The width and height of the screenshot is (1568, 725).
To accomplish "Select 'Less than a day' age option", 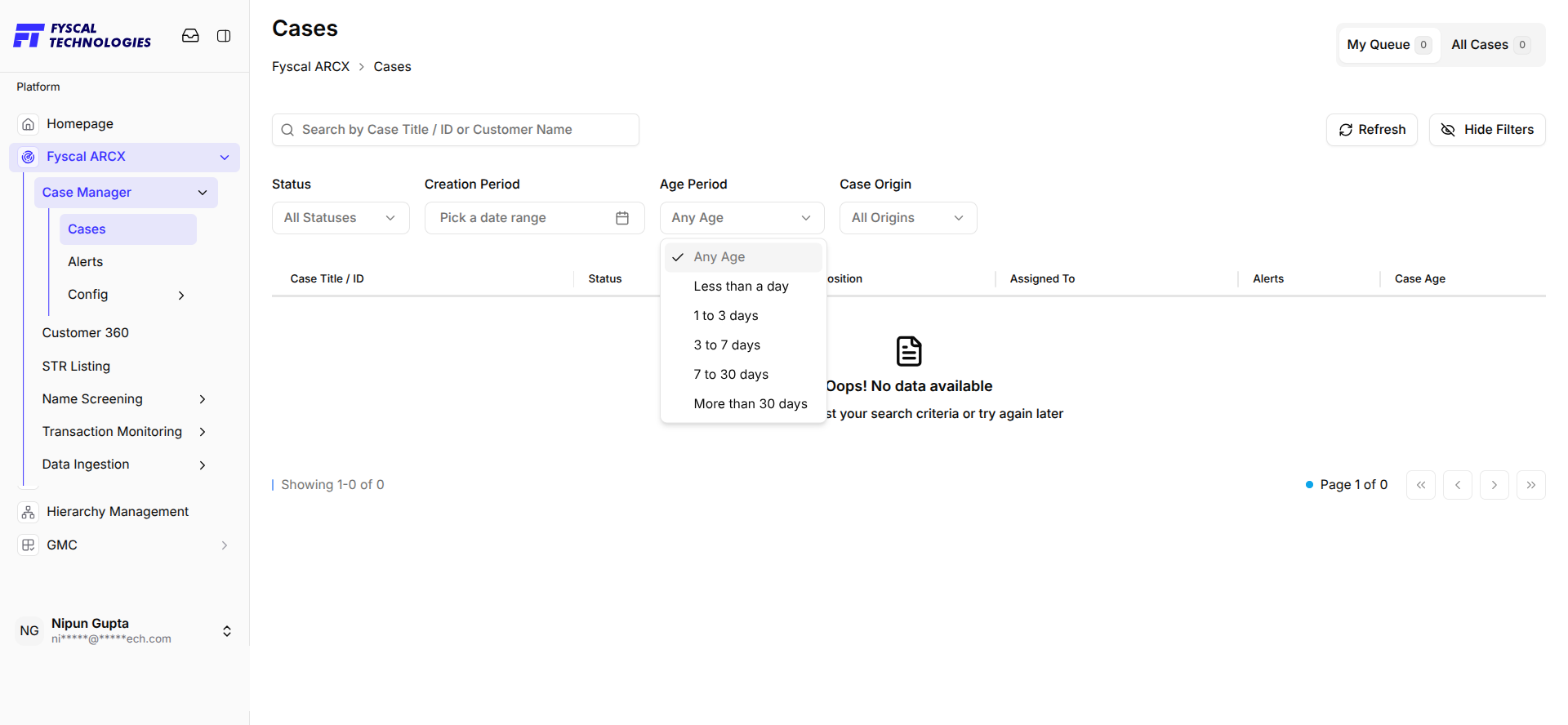I will [x=743, y=287].
